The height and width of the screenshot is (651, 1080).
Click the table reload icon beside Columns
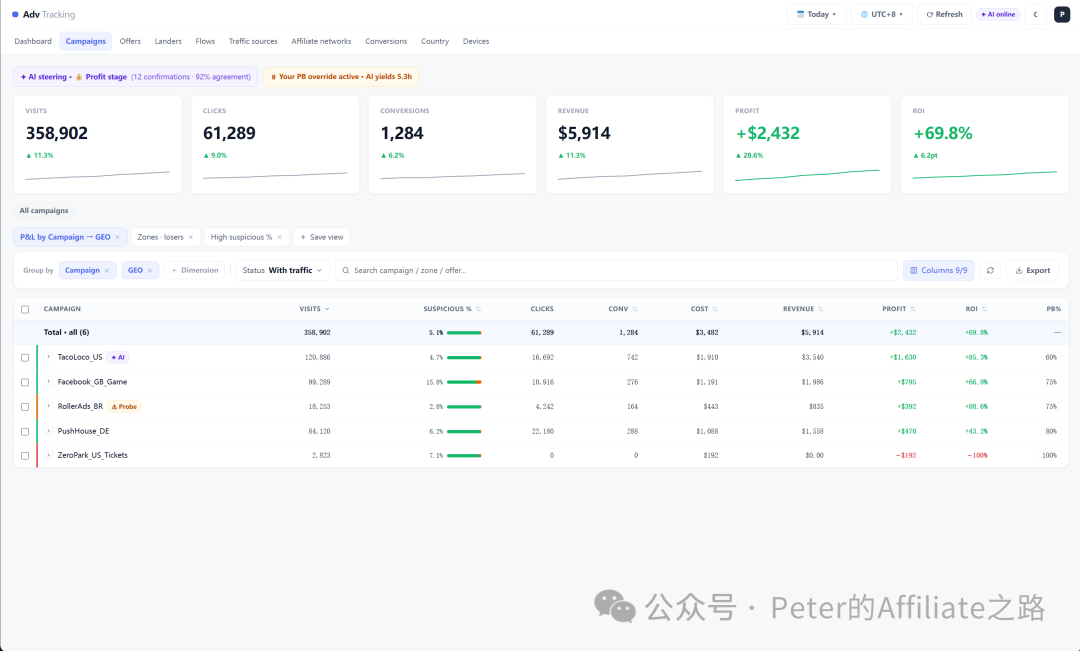pos(990,271)
